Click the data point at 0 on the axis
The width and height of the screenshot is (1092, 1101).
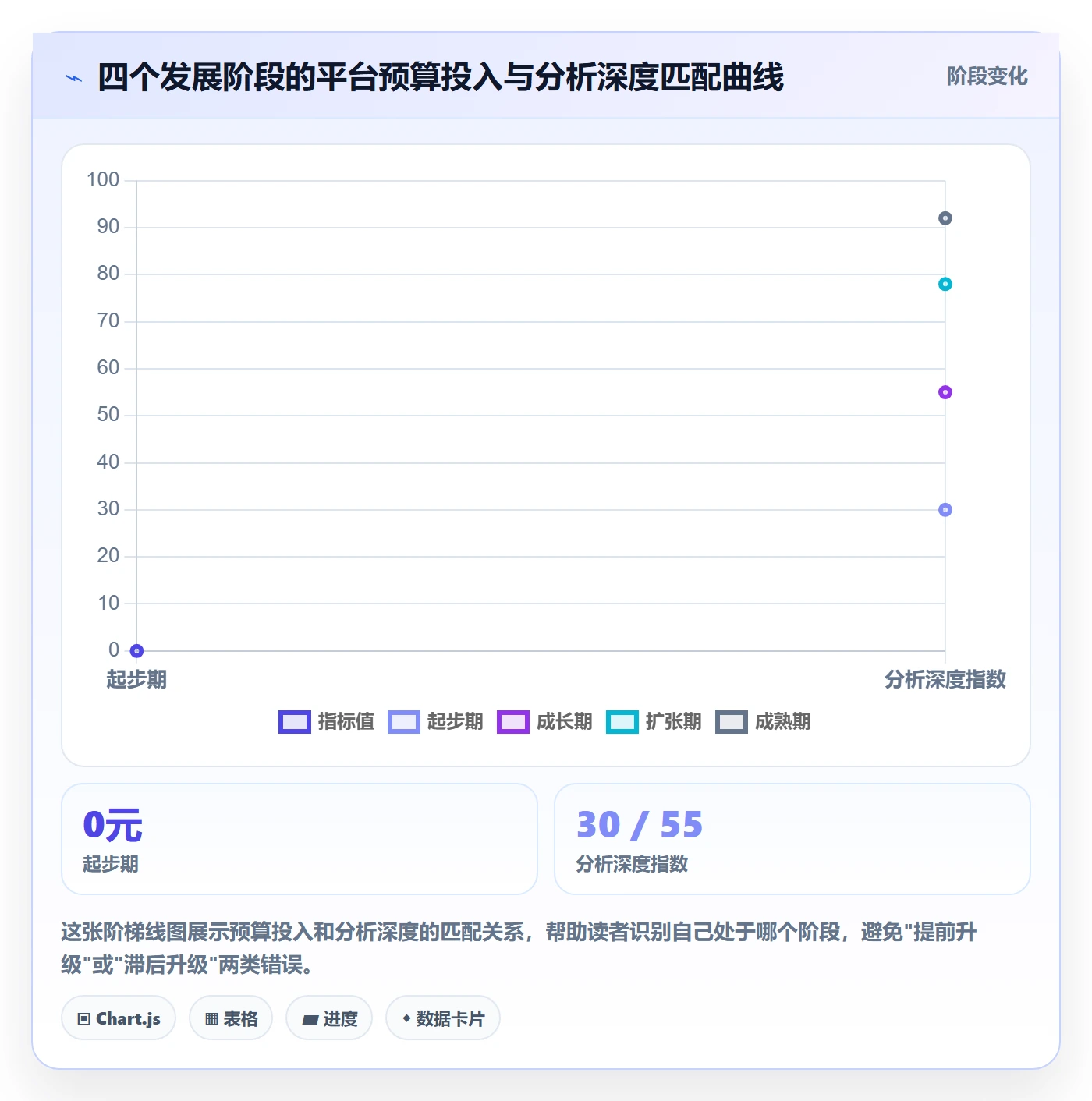coord(136,650)
